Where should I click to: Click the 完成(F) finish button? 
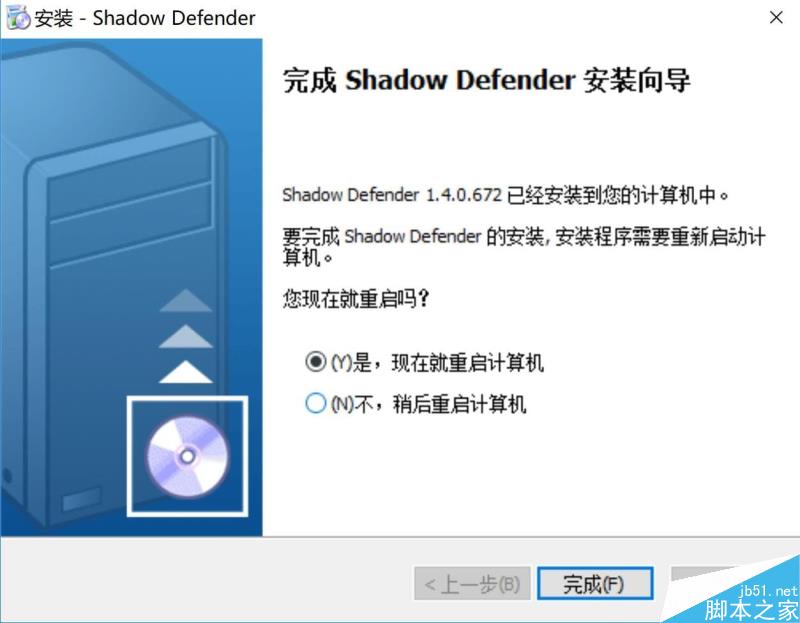pyautogui.click(x=595, y=583)
